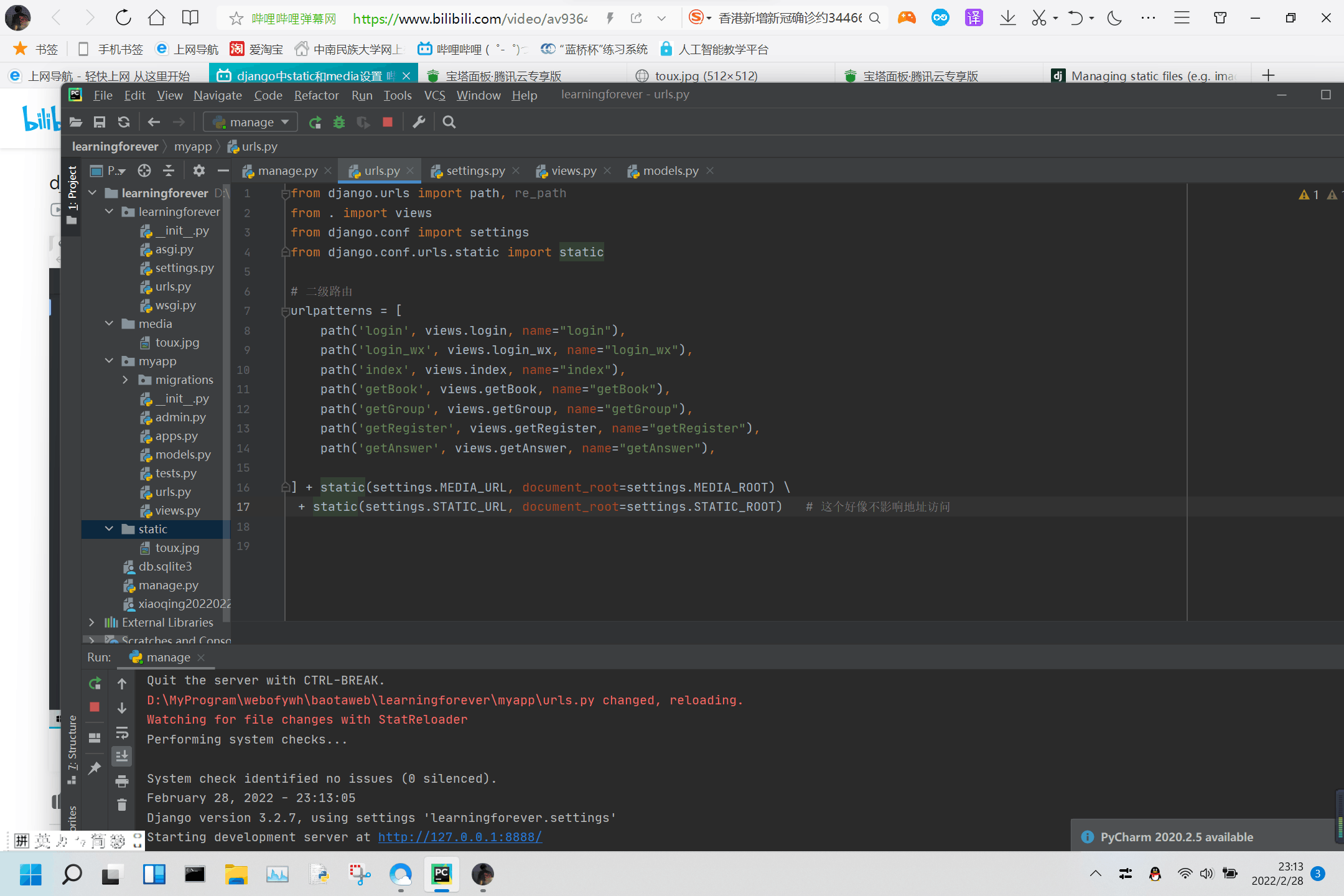Viewport: 1344px width, 896px height.
Task: Open Project panel gear options
Action: 198,170
